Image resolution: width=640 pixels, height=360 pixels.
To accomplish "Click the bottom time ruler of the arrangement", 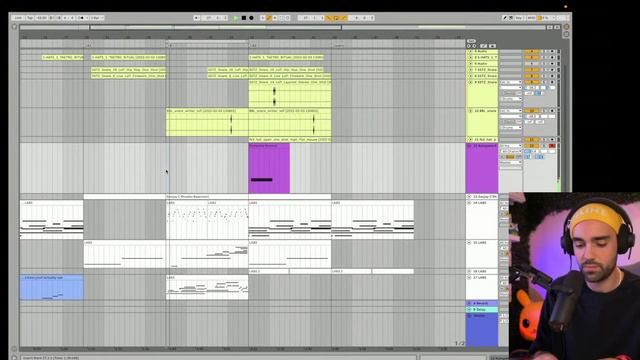I will (242, 349).
